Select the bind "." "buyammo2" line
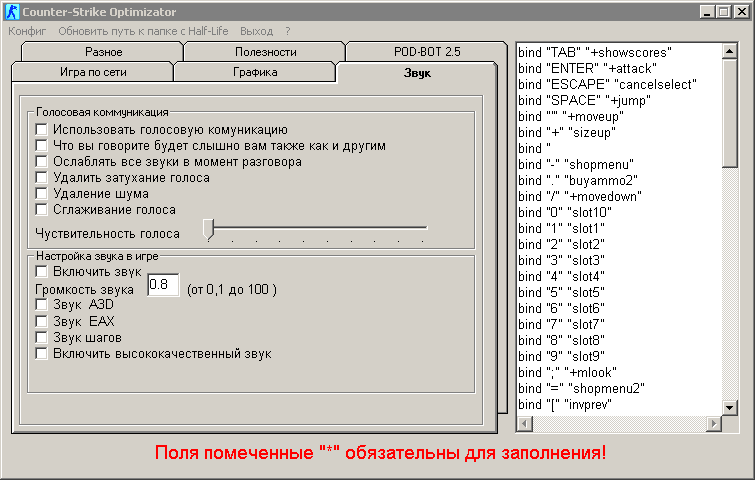 (578, 180)
